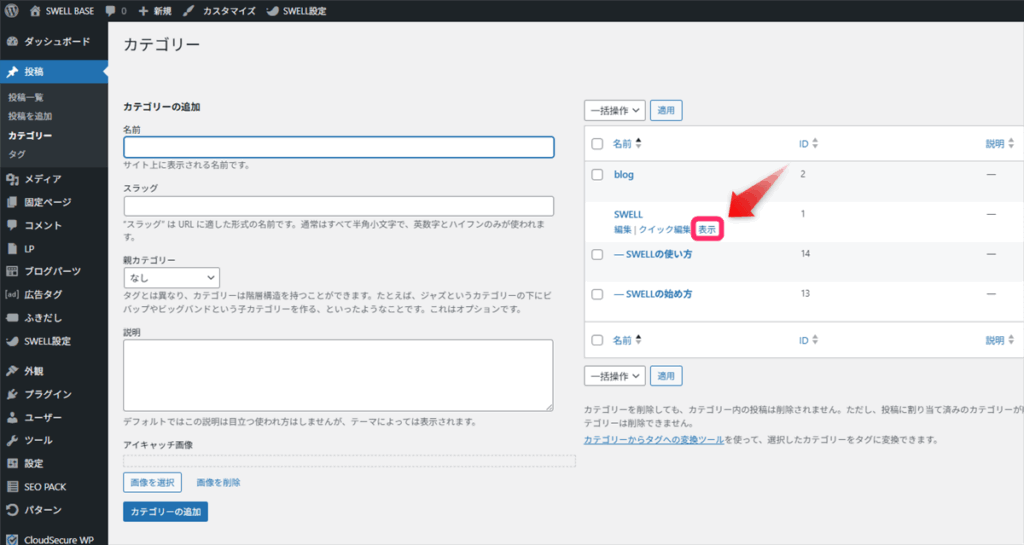Open 投稿一覧 submenu item
This screenshot has height=545, width=1024.
coord(26,97)
